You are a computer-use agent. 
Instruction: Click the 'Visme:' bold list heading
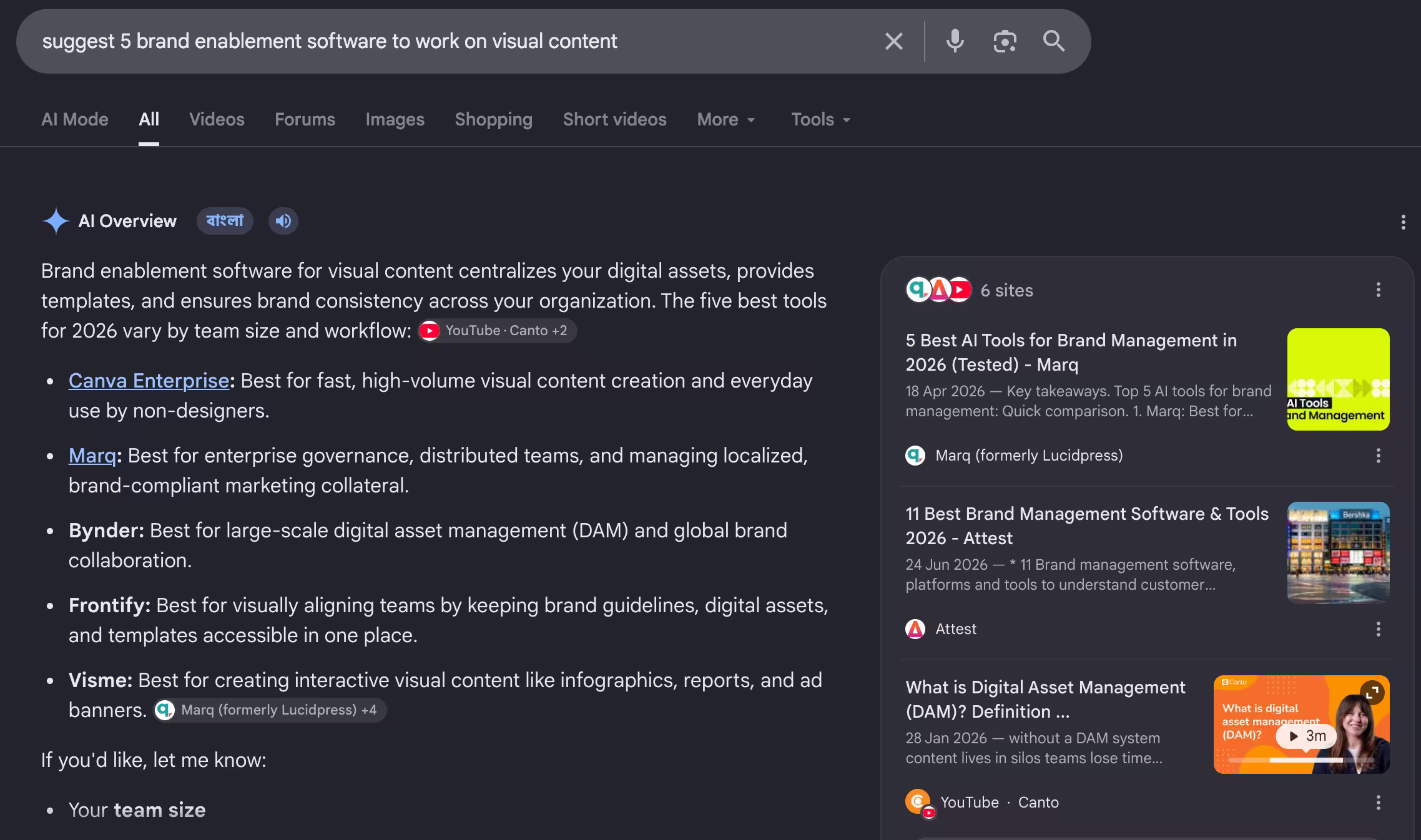coord(101,680)
